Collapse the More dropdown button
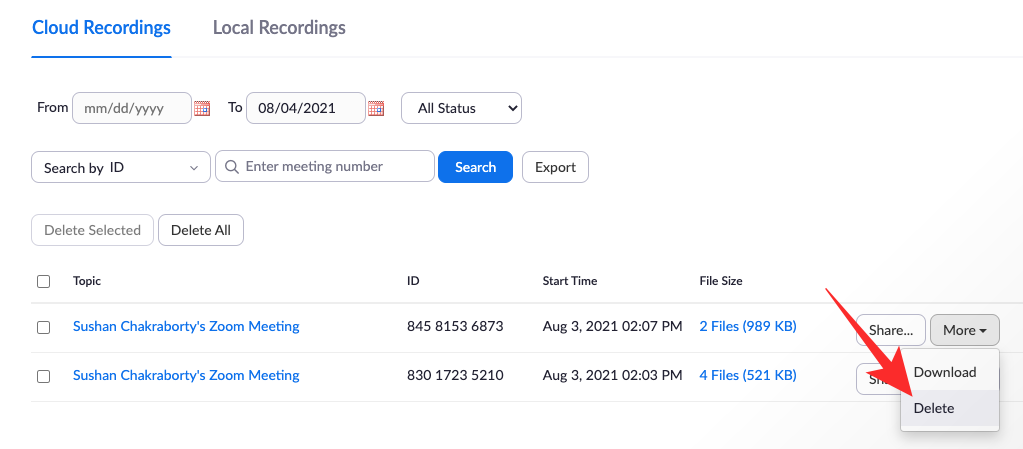This screenshot has width=1023, height=449. [964, 330]
